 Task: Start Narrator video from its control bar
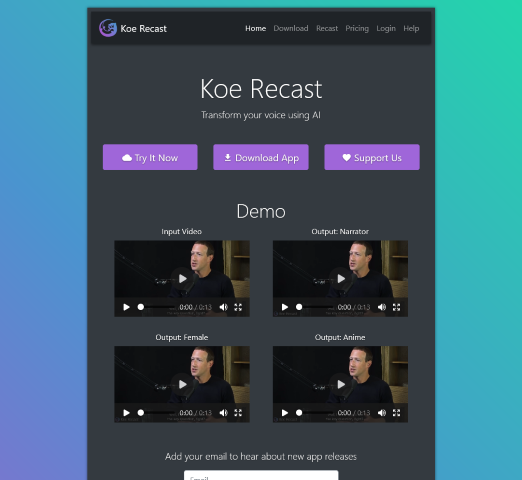click(x=285, y=307)
